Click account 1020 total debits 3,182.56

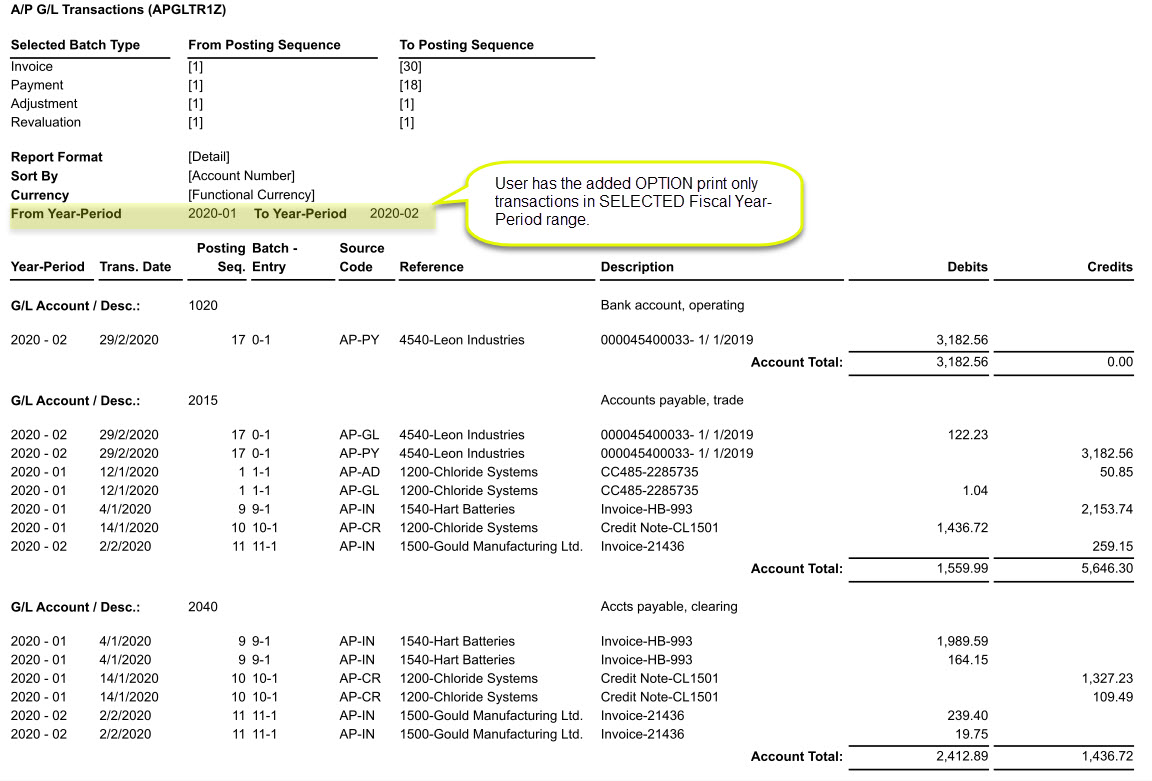point(962,362)
